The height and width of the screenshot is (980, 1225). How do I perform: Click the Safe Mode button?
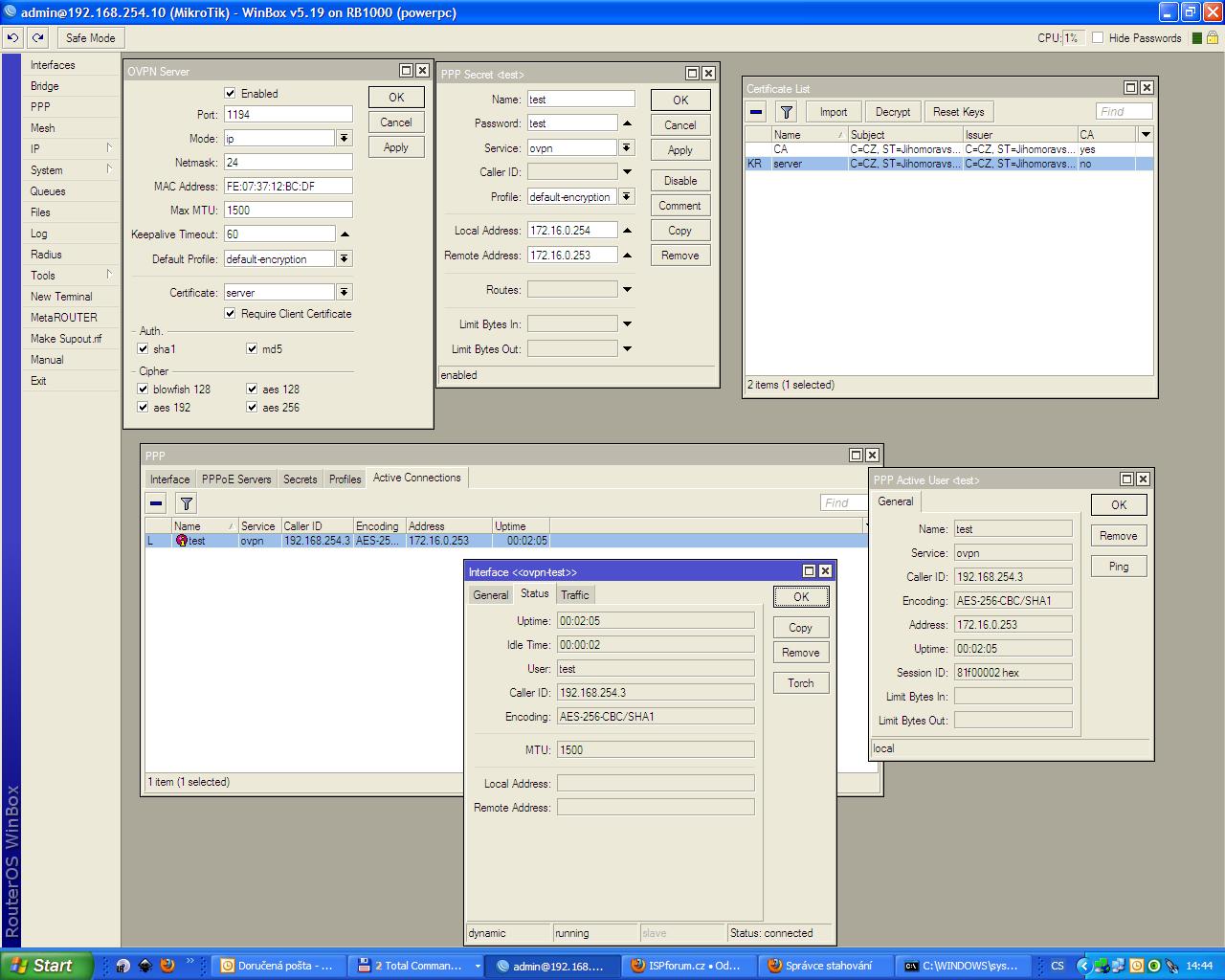point(90,37)
